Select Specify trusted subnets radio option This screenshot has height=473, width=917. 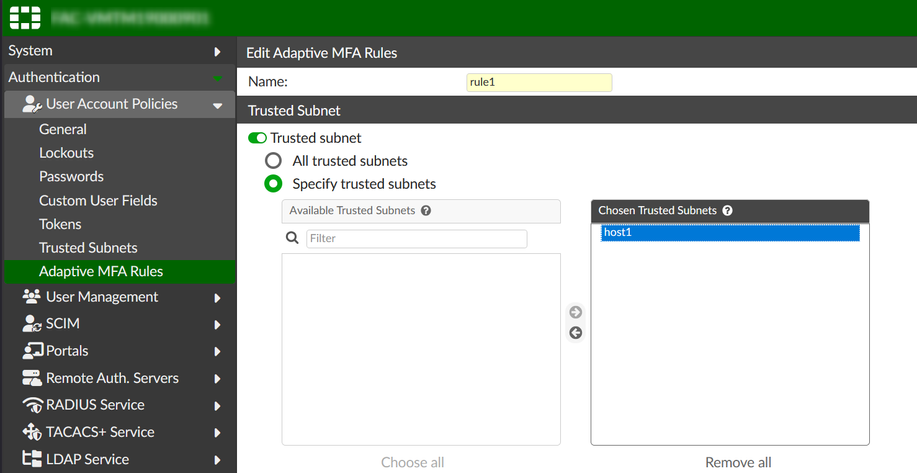[x=273, y=184]
